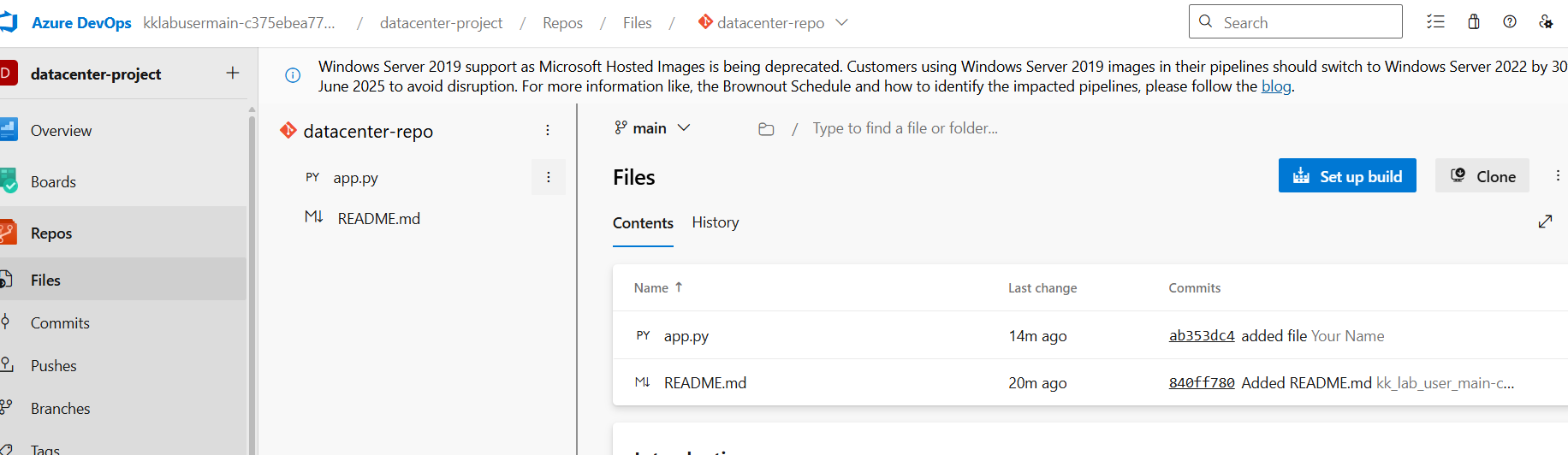The height and width of the screenshot is (455, 1568).
Task: Click the plus icon beside datacenter-project
Action: (x=233, y=74)
